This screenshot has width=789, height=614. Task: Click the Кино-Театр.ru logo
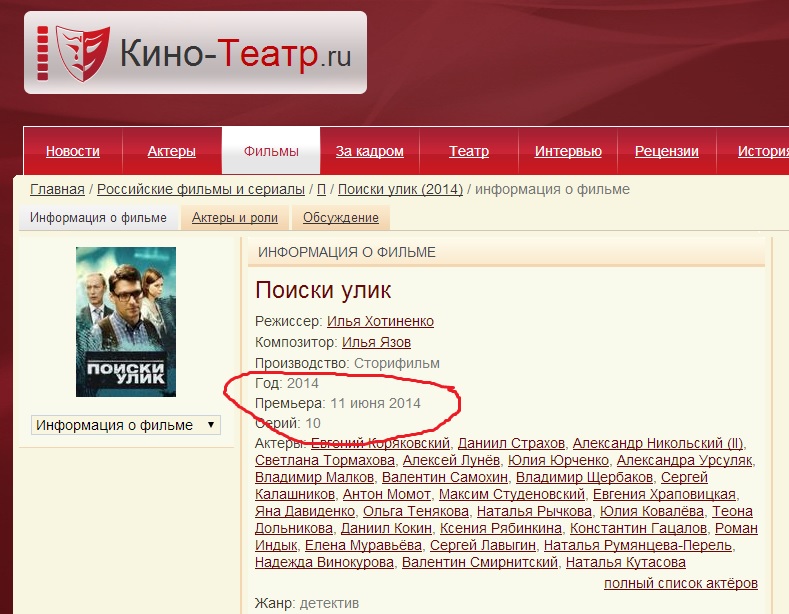[195, 53]
